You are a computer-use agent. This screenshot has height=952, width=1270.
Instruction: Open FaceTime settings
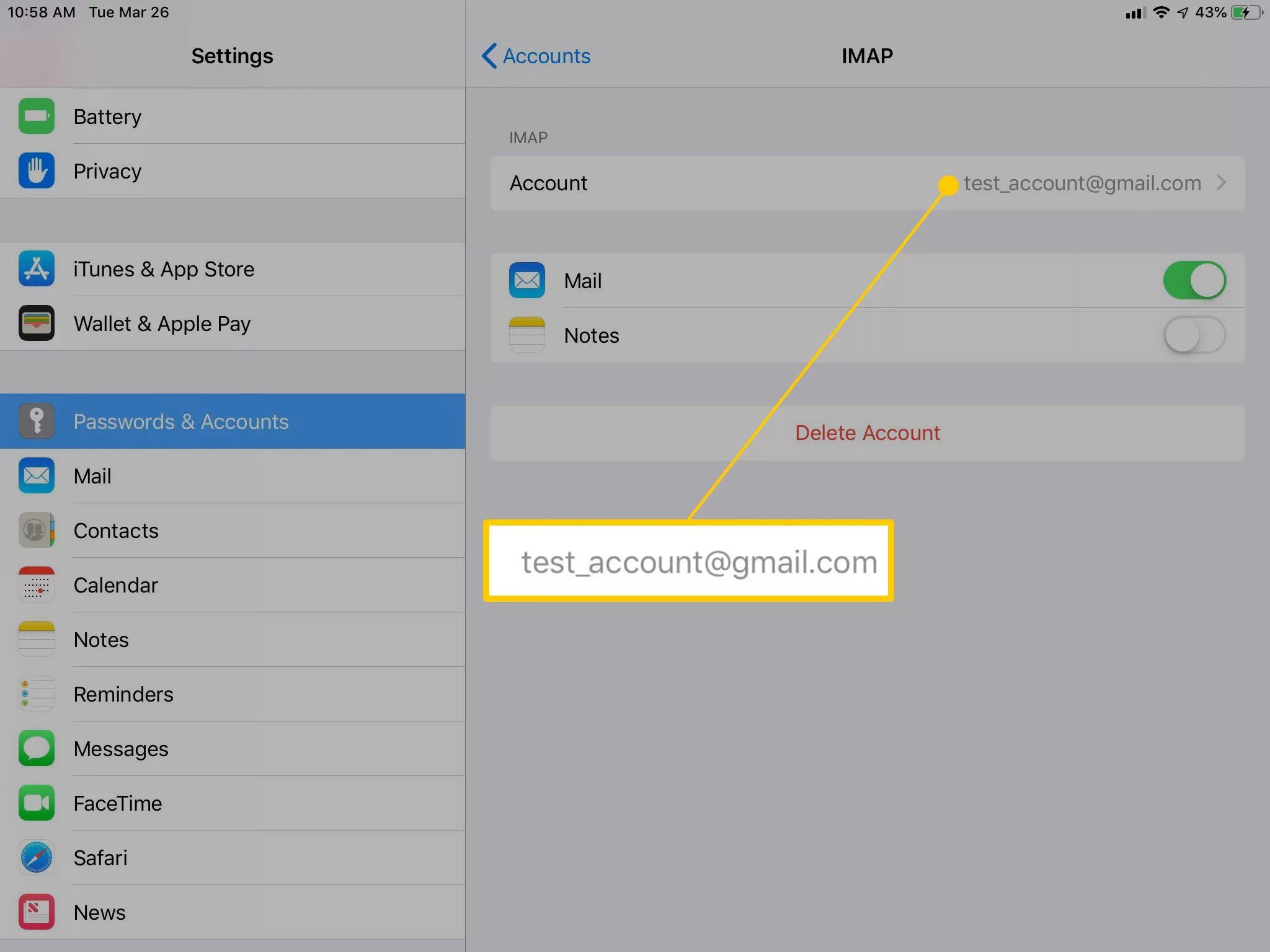(x=233, y=803)
